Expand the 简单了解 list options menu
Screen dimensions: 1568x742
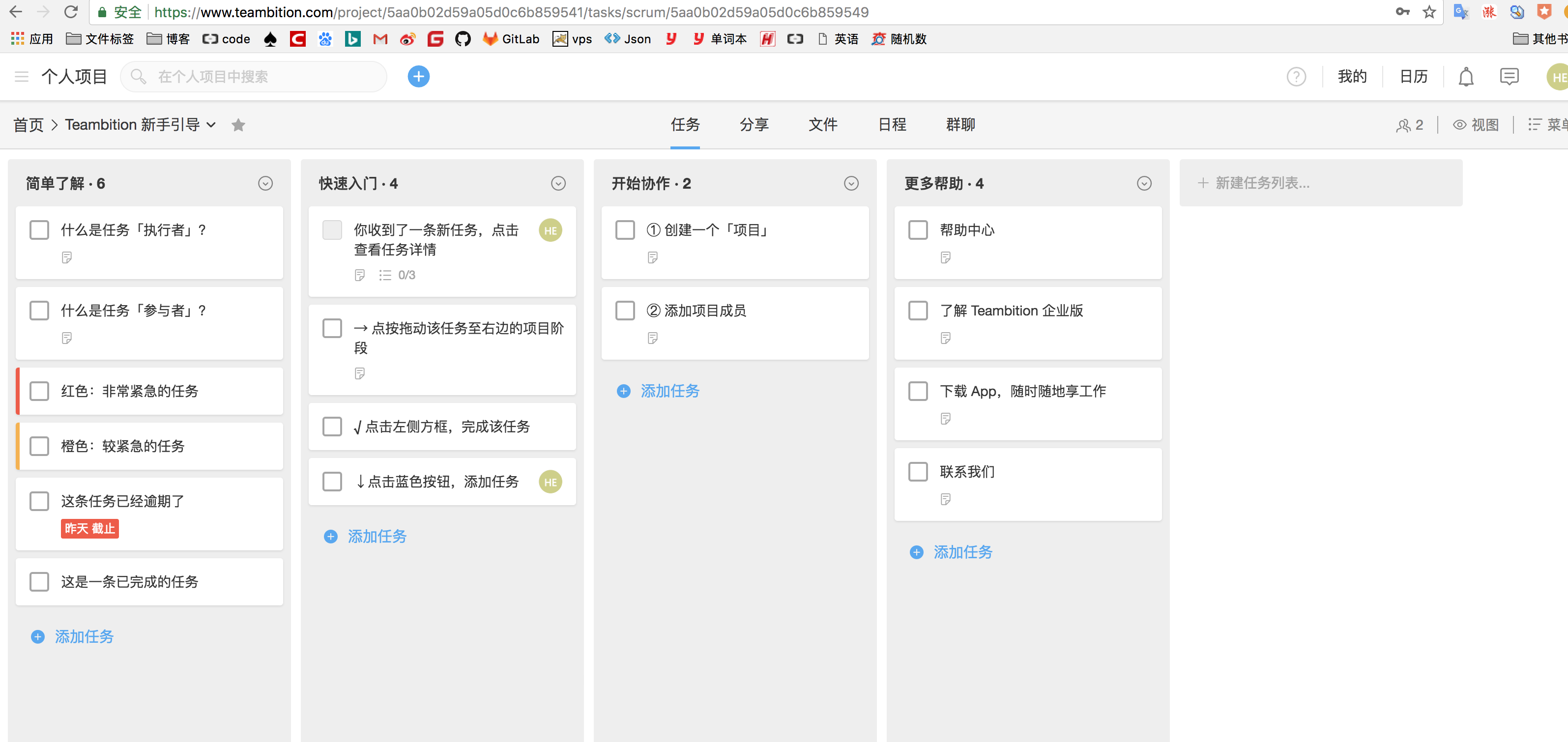coord(265,183)
